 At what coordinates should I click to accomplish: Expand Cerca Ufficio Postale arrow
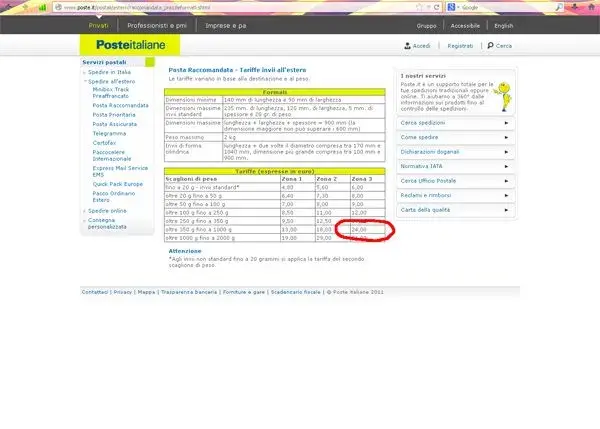(506, 181)
